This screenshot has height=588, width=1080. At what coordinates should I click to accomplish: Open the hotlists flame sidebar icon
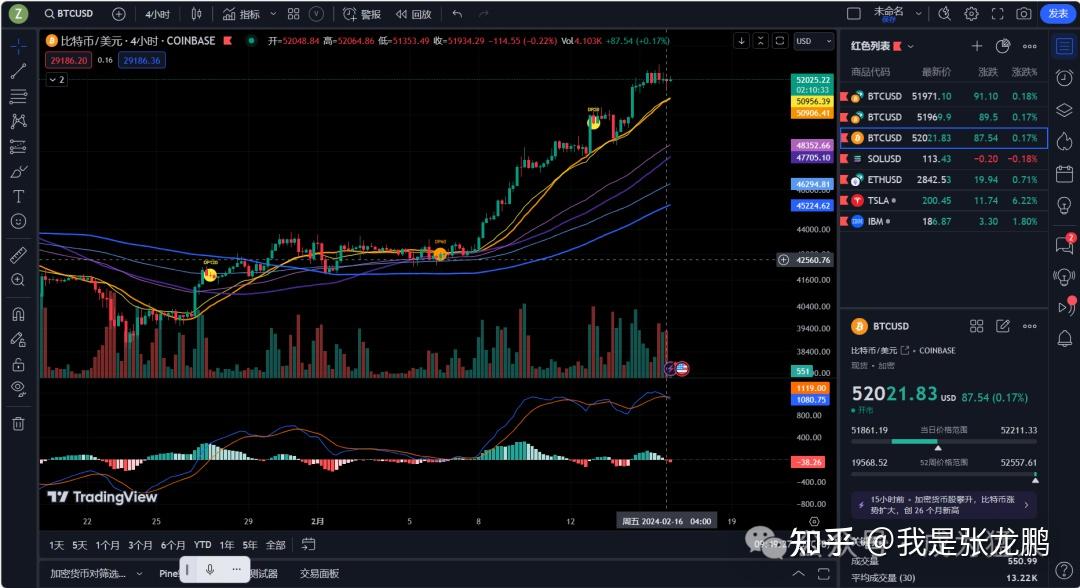point(1064,142)
